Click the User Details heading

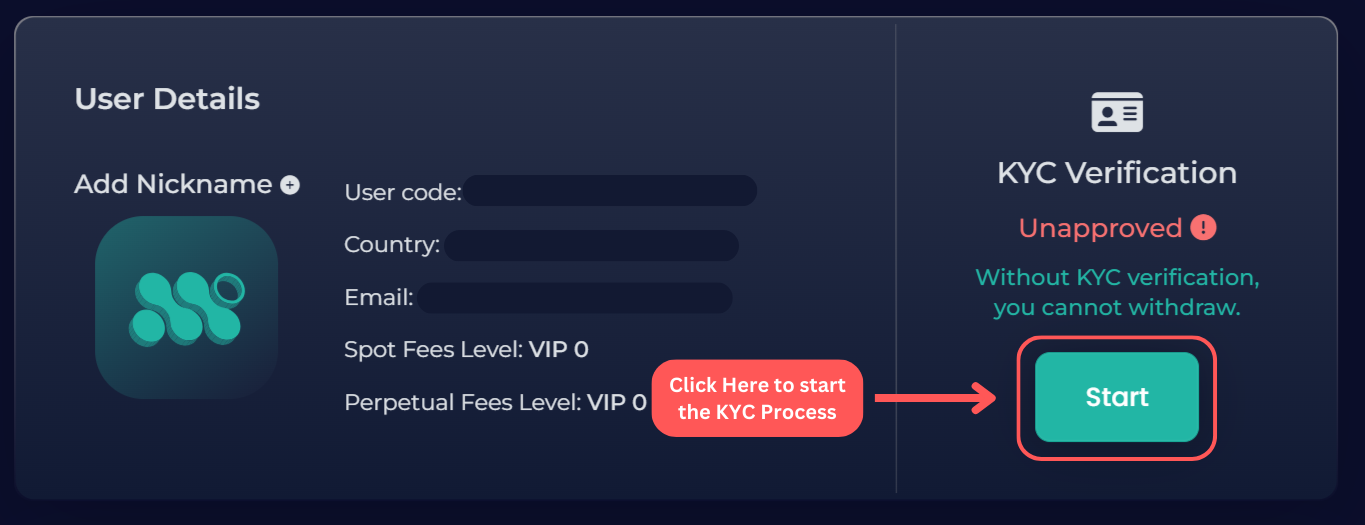(x=167, y=99)
